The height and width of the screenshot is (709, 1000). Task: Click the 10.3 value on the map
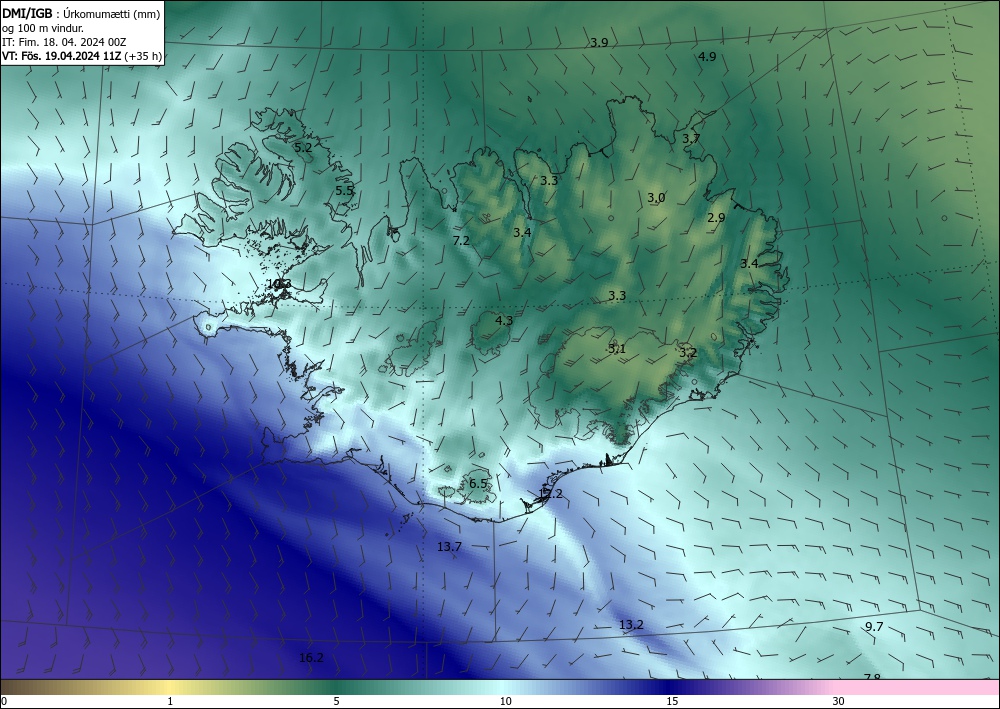click(279, 284)
